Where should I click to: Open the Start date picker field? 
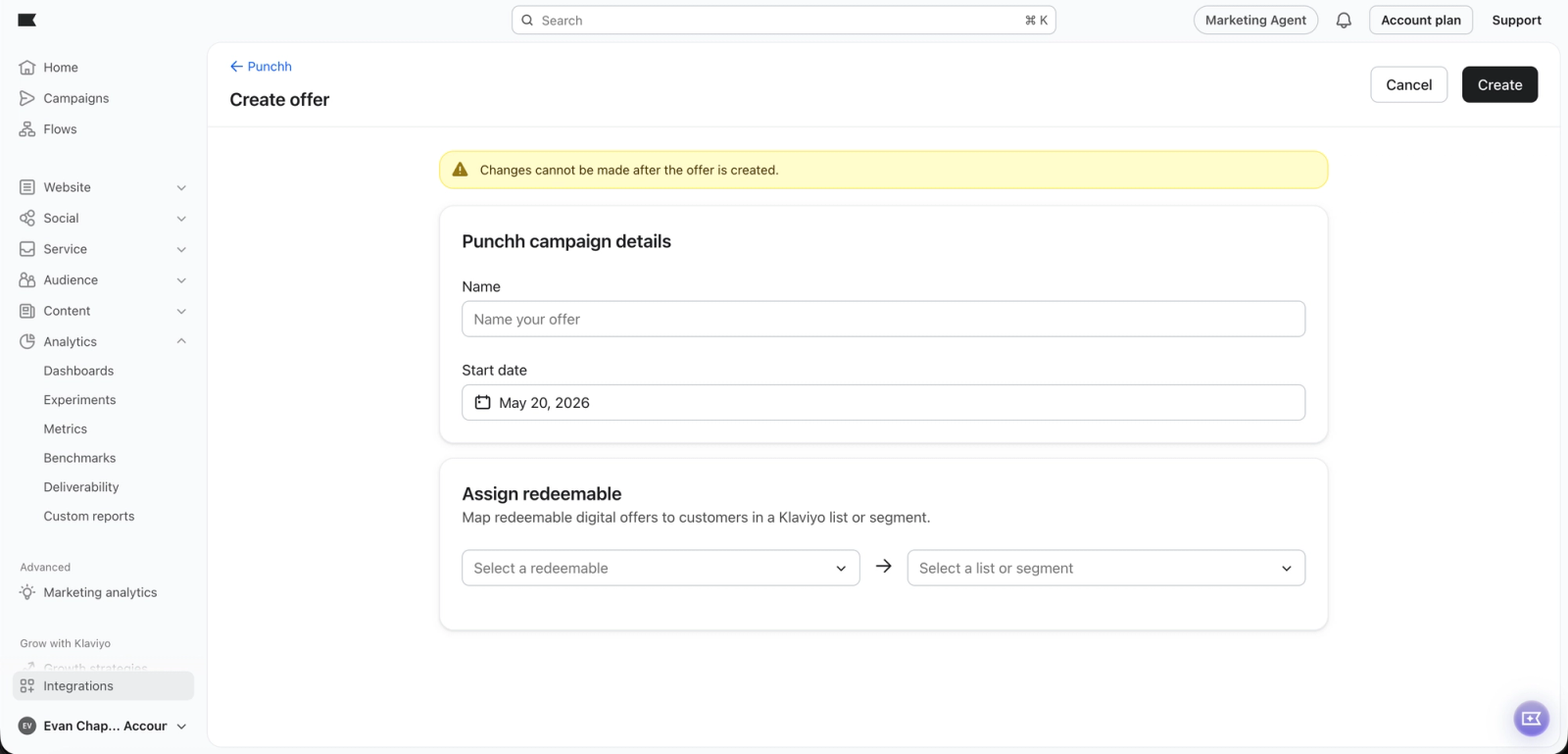[x=883, y=403]
